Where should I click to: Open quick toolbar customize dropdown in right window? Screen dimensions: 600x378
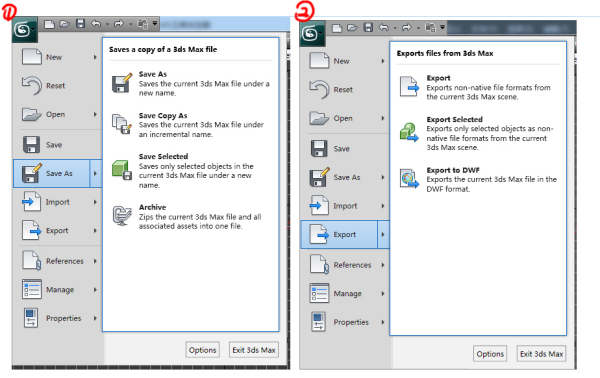point(442,28)
